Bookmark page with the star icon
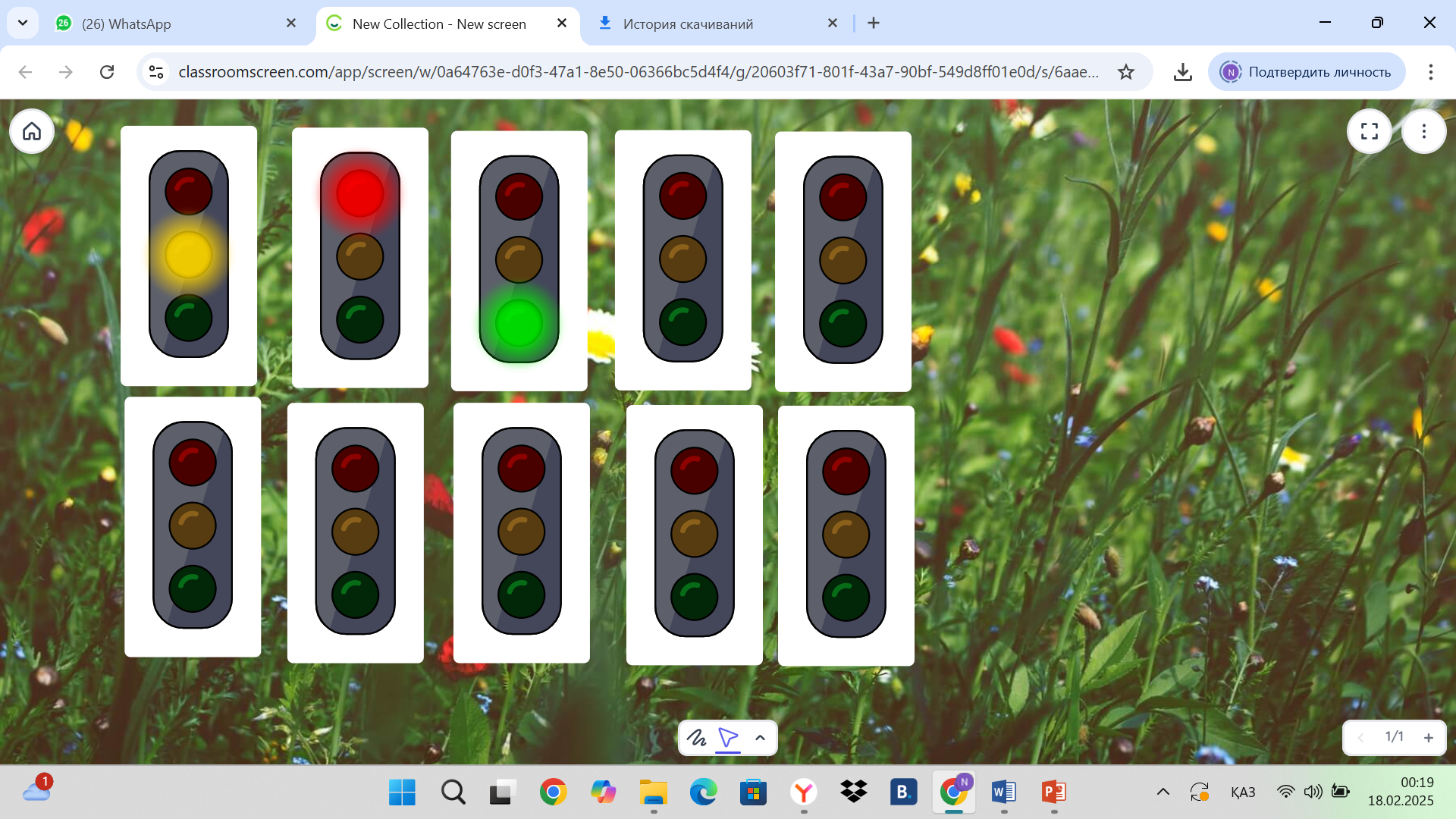 pos(1126,72)
